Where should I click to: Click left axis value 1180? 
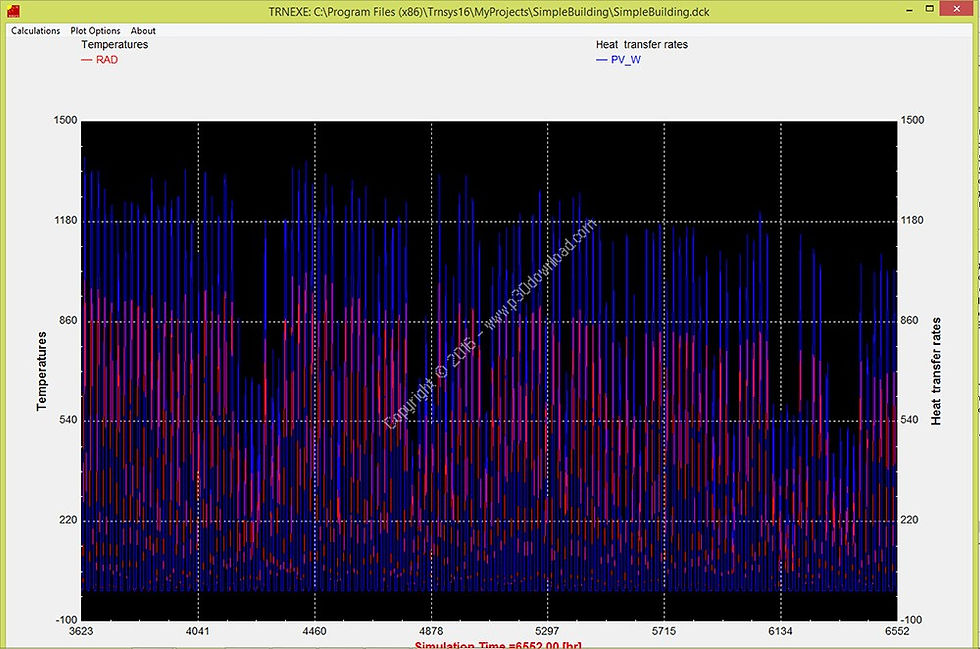coord(66,220)
